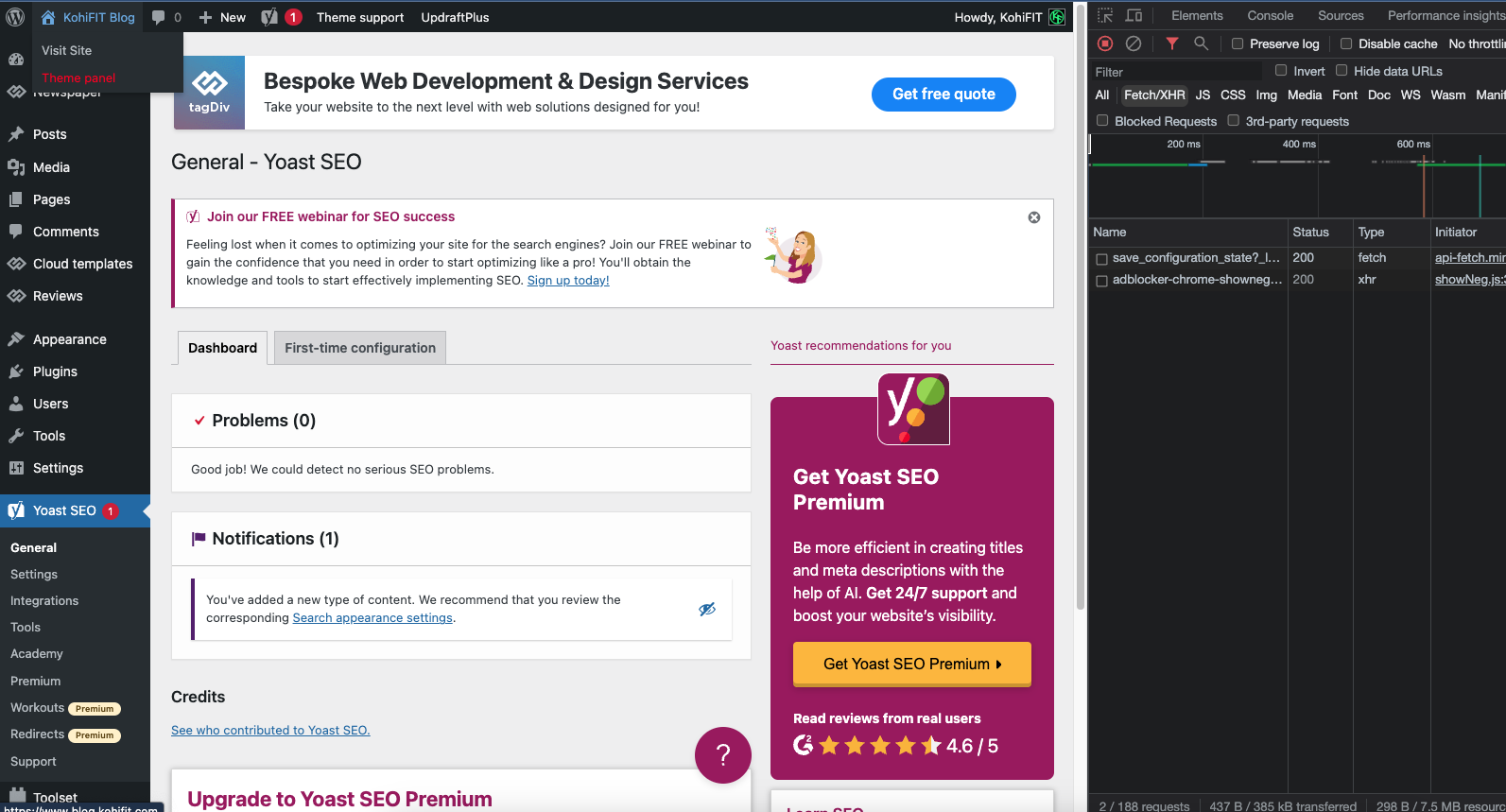Select the save_configuration_state request checkbox

click(x=1101, y=258)
